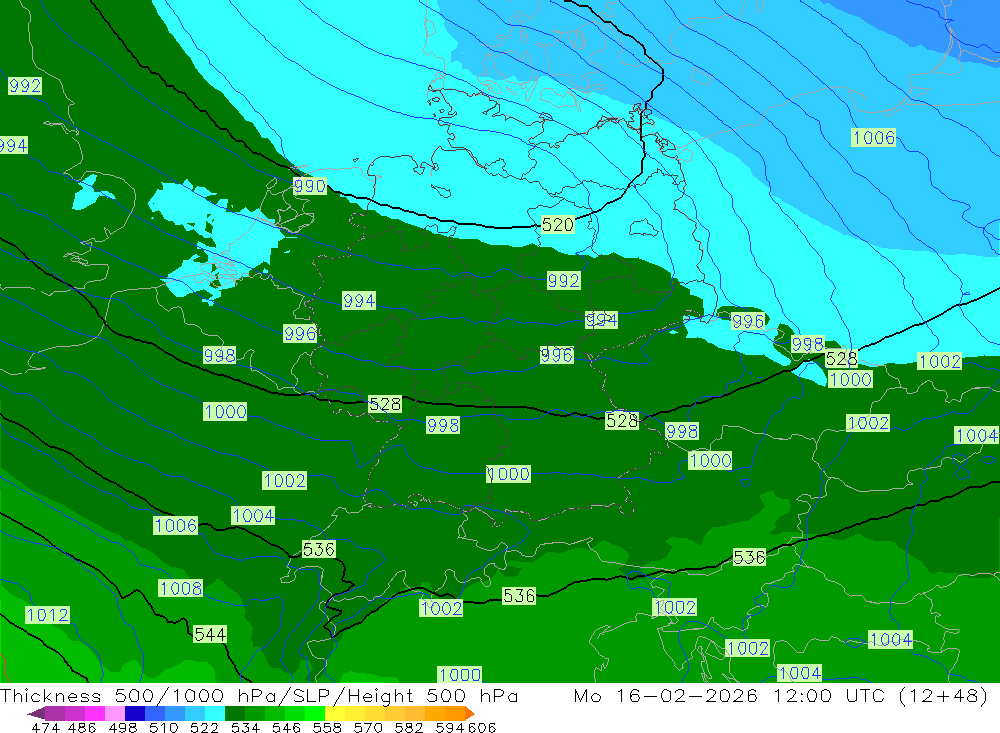The image size is (1000, 733).
Task: Click the orange arrow at legend end
Action: coord(469,713)
